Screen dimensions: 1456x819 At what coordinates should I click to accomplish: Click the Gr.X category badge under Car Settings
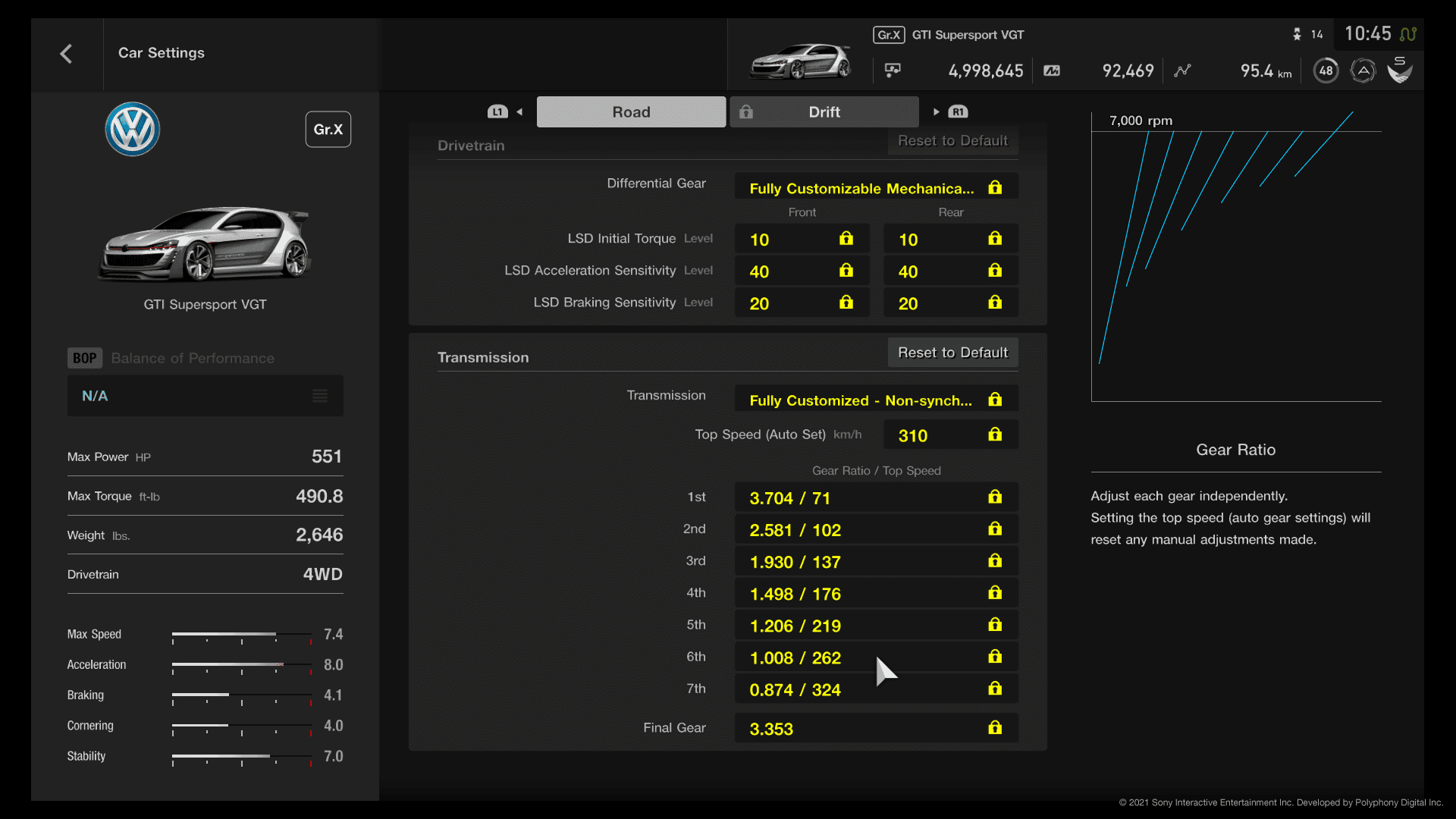click(328, 130)
